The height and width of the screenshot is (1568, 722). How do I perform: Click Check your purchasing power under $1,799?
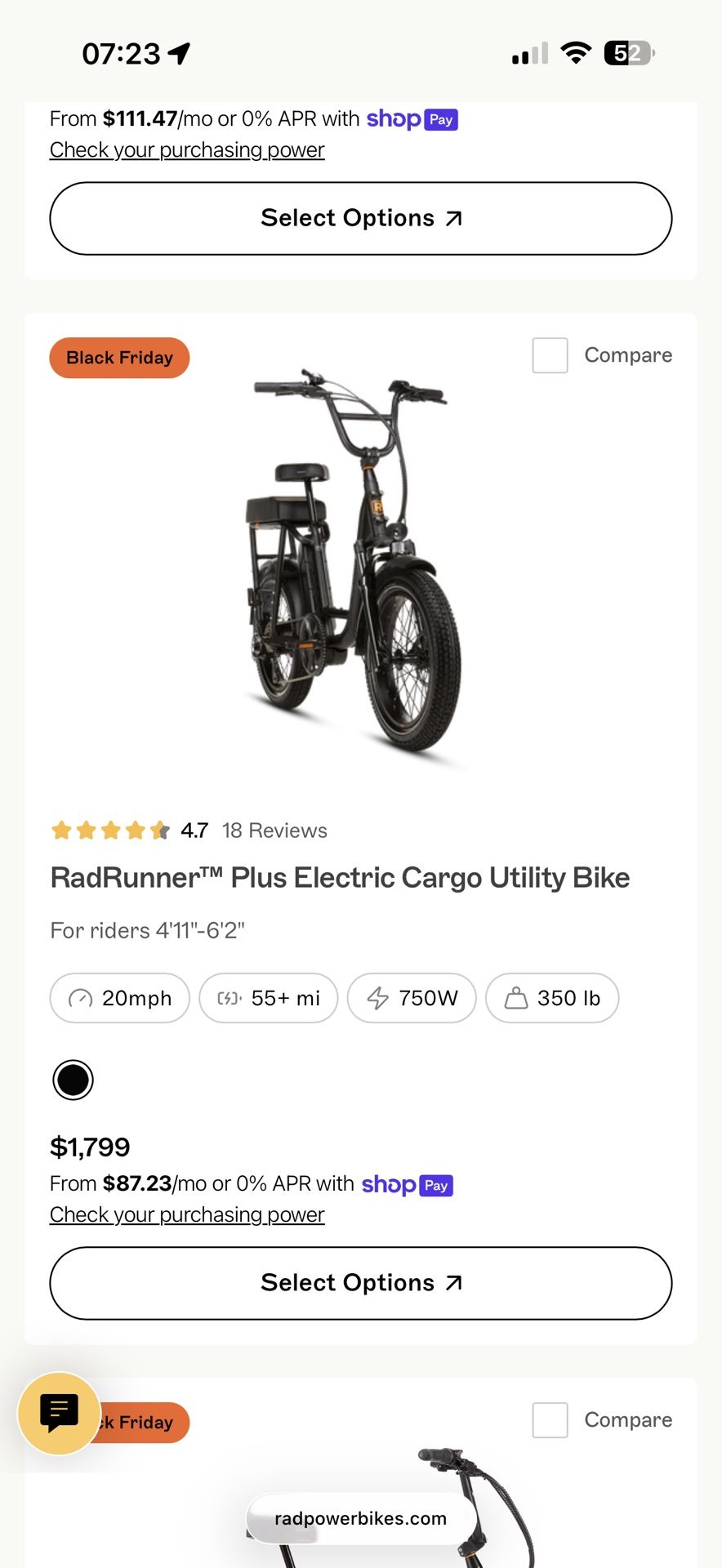pyautogui.click(x=186, y=1214)
